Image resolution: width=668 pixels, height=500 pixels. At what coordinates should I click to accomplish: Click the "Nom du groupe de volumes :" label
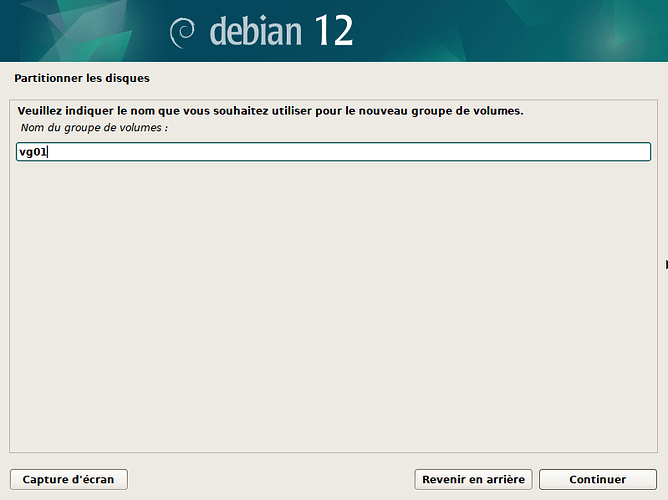pos(94,128)
